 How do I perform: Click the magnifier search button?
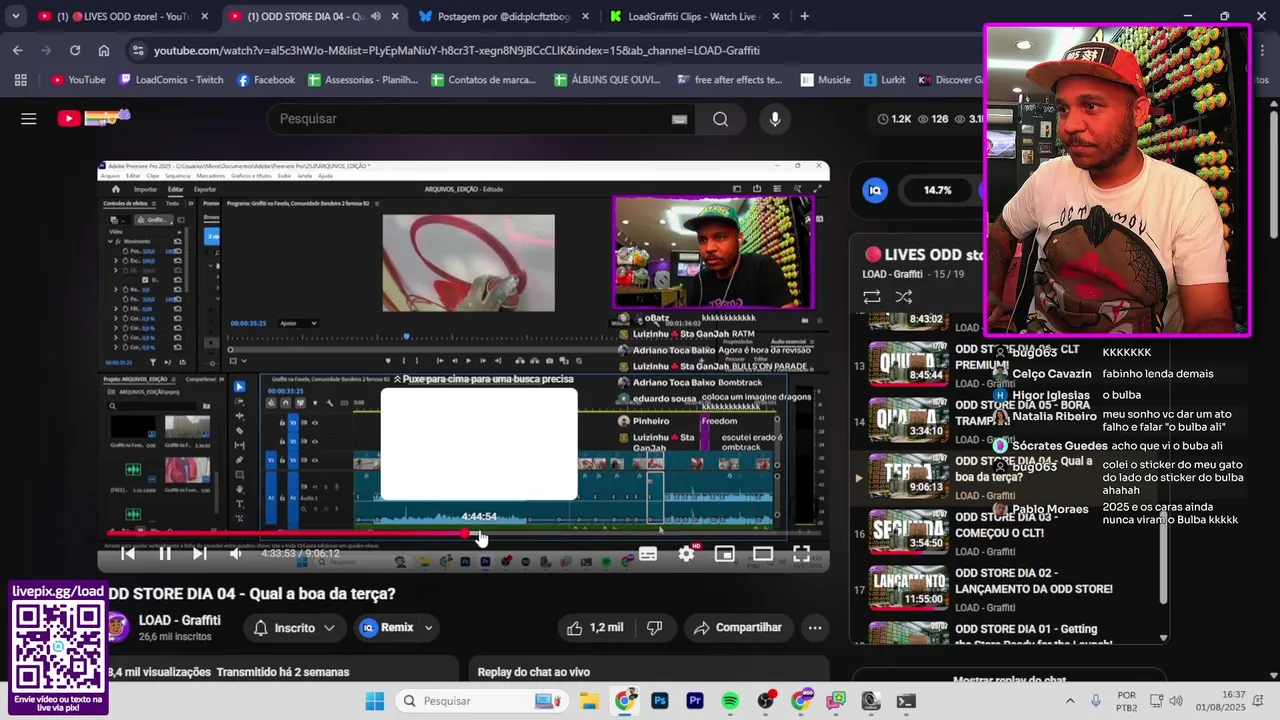pyautogui.click(x=721, y=119)
